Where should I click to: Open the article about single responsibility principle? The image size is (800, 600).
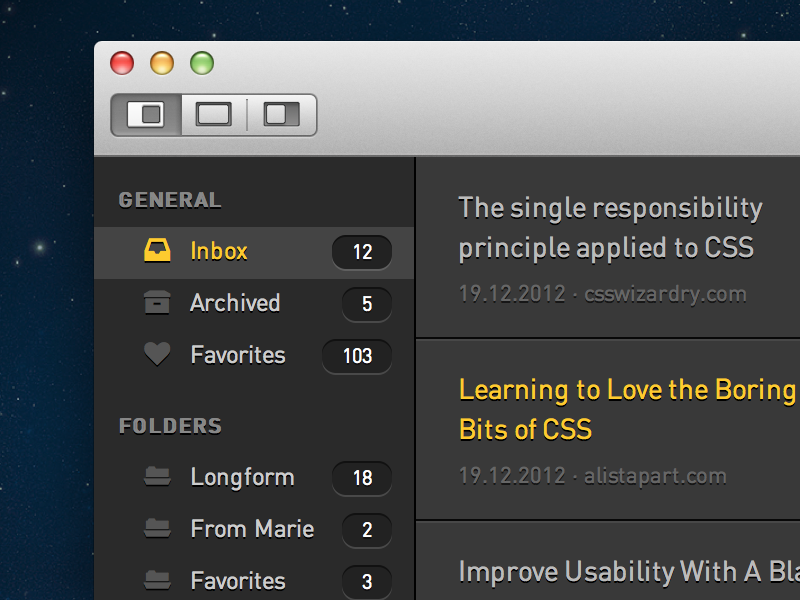tap(610, 228)
